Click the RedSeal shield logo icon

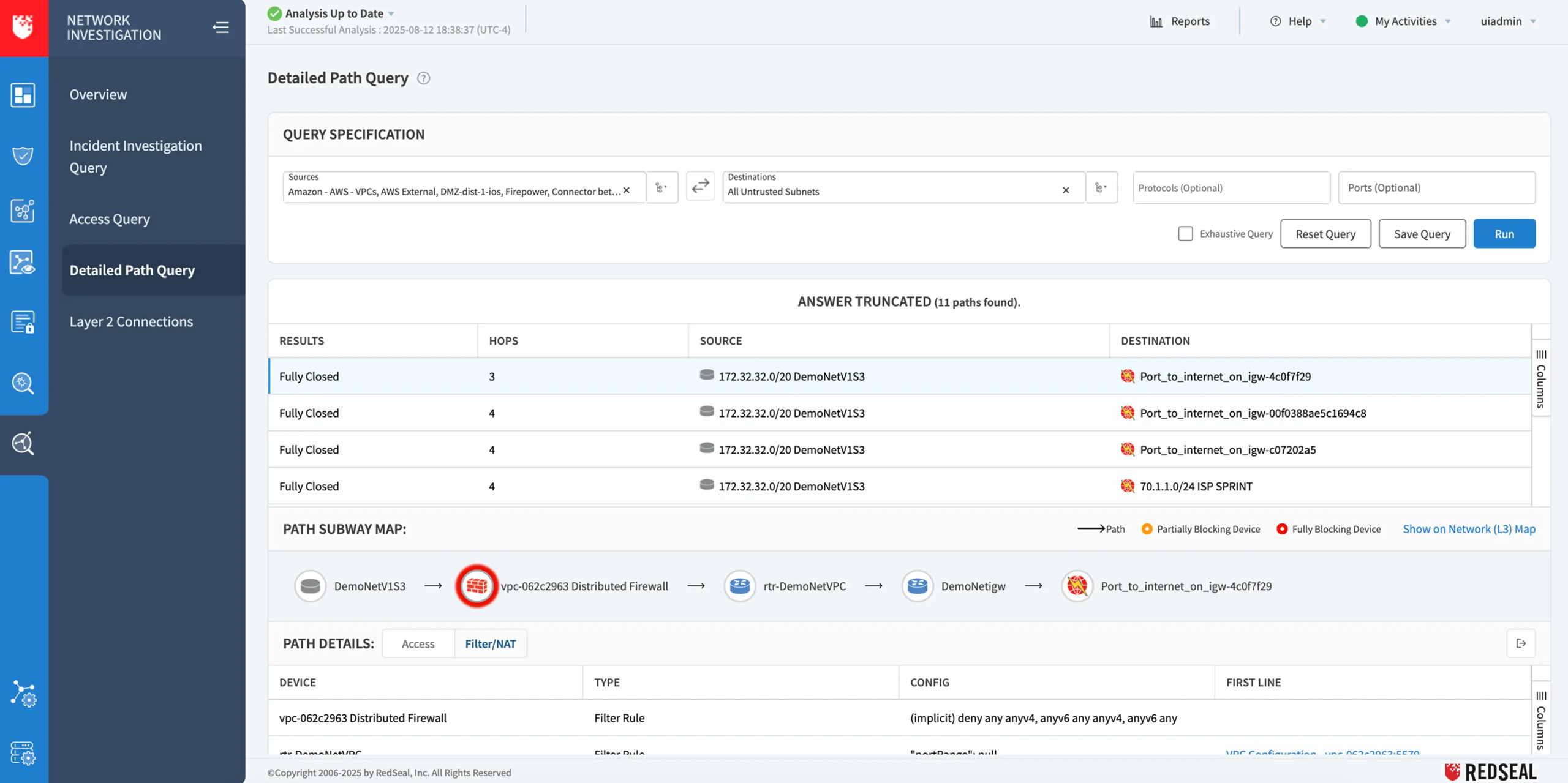click(x=23, y=27)
